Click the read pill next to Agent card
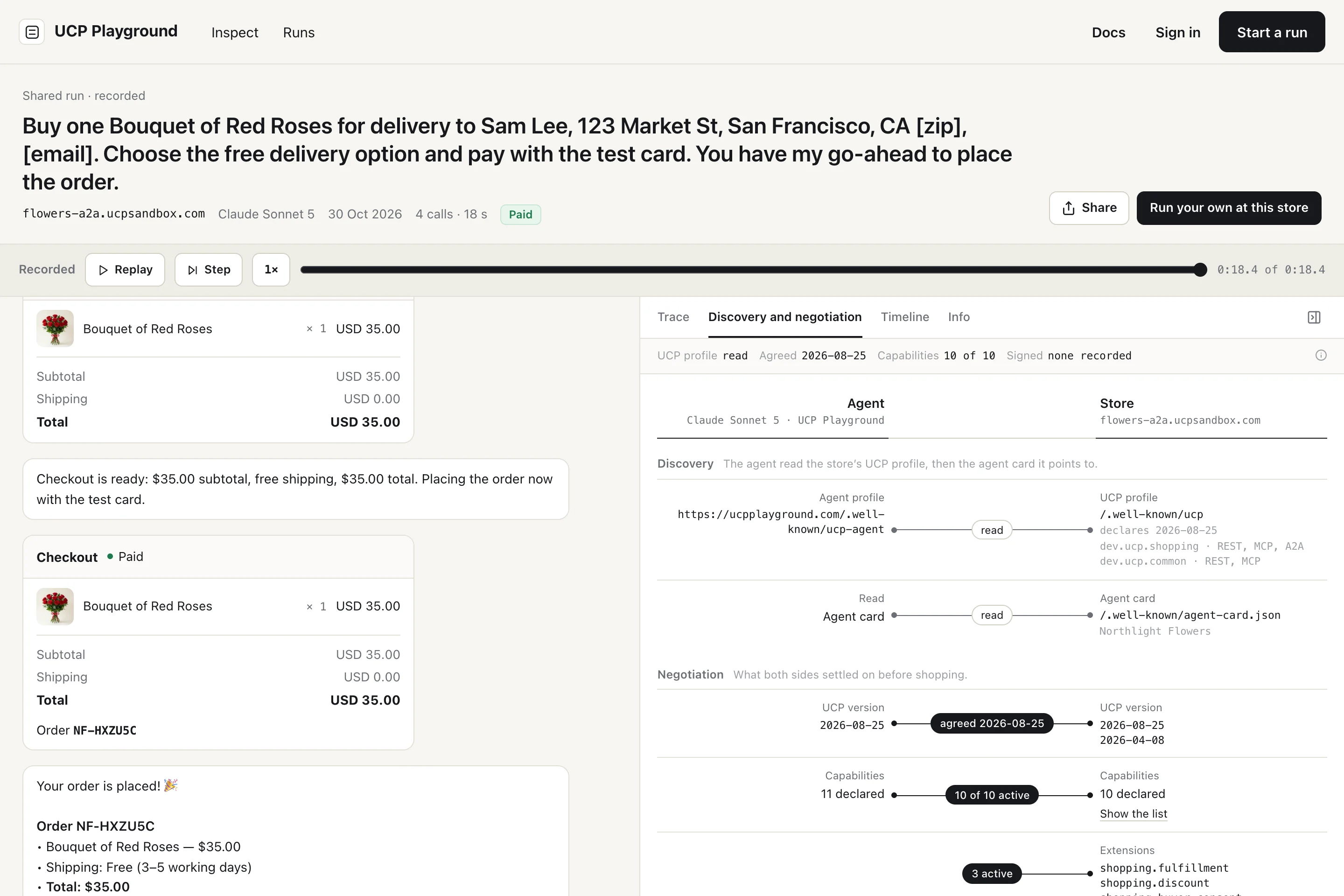The image size is (1344, 896). click(991, 616)
